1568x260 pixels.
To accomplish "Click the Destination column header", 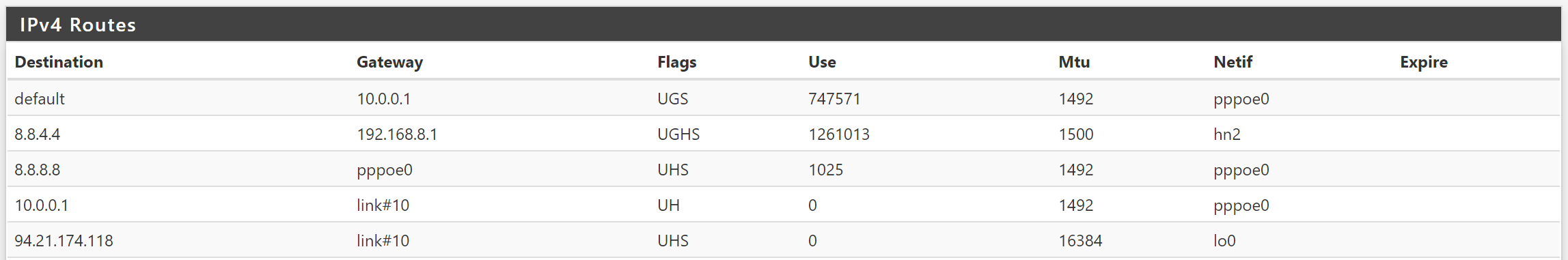I will (x=59, y=62).
